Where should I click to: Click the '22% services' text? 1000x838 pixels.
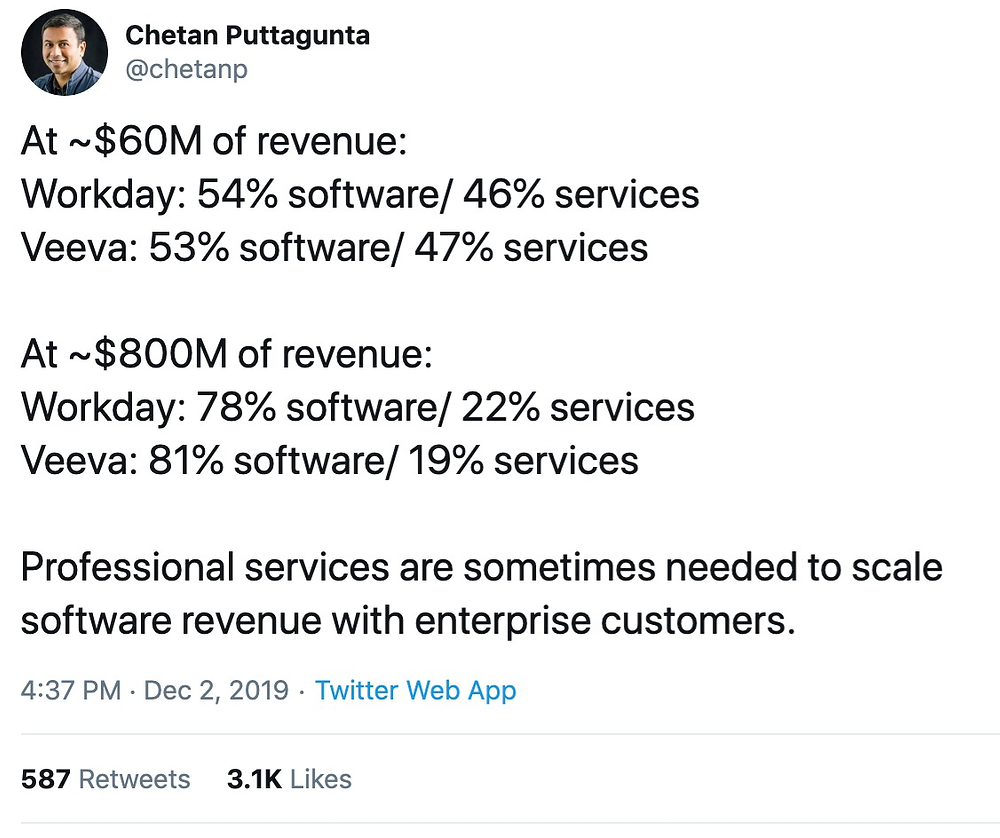tap(578, 408)
